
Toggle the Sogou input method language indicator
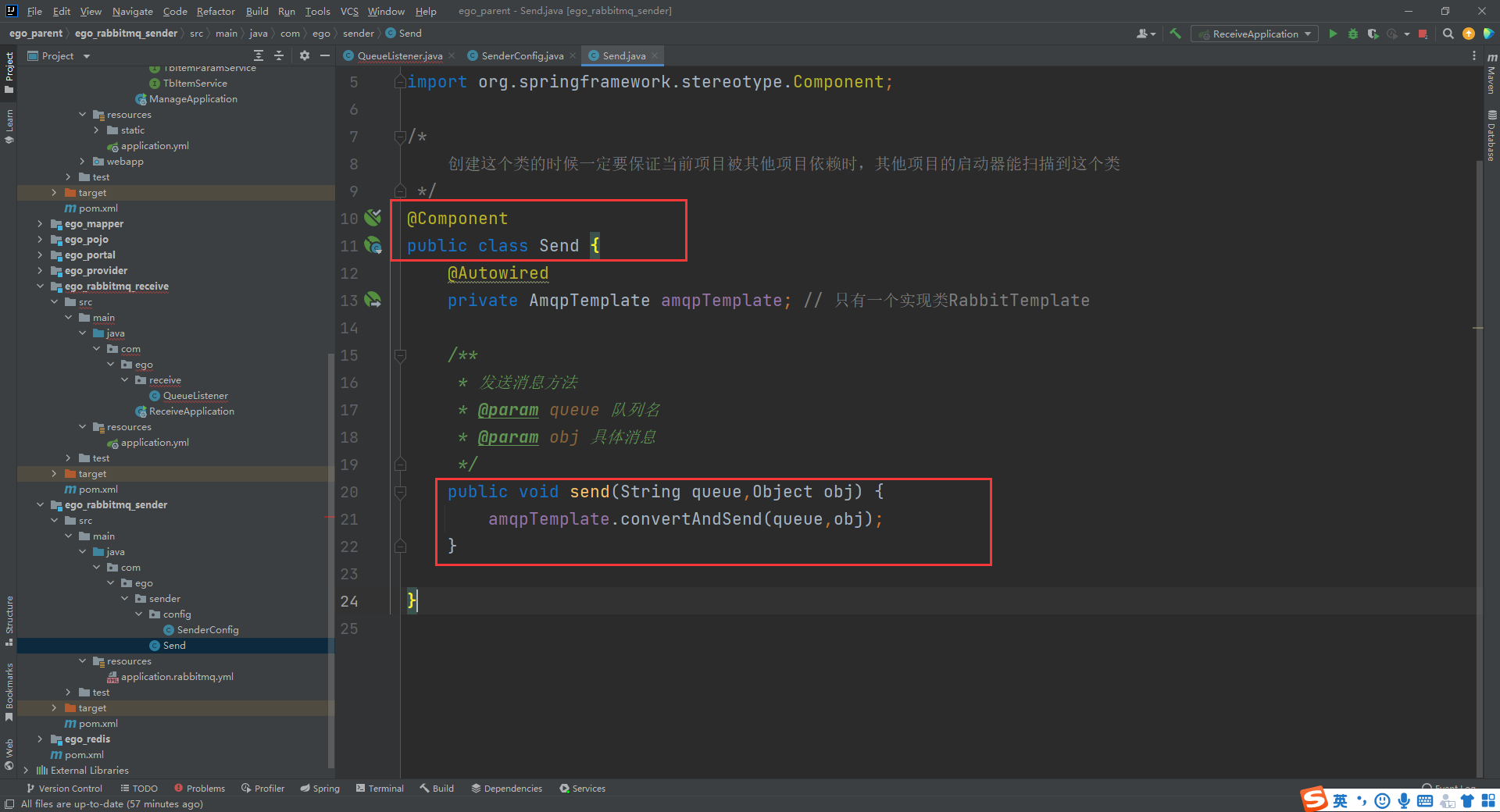click(1341, 800)
